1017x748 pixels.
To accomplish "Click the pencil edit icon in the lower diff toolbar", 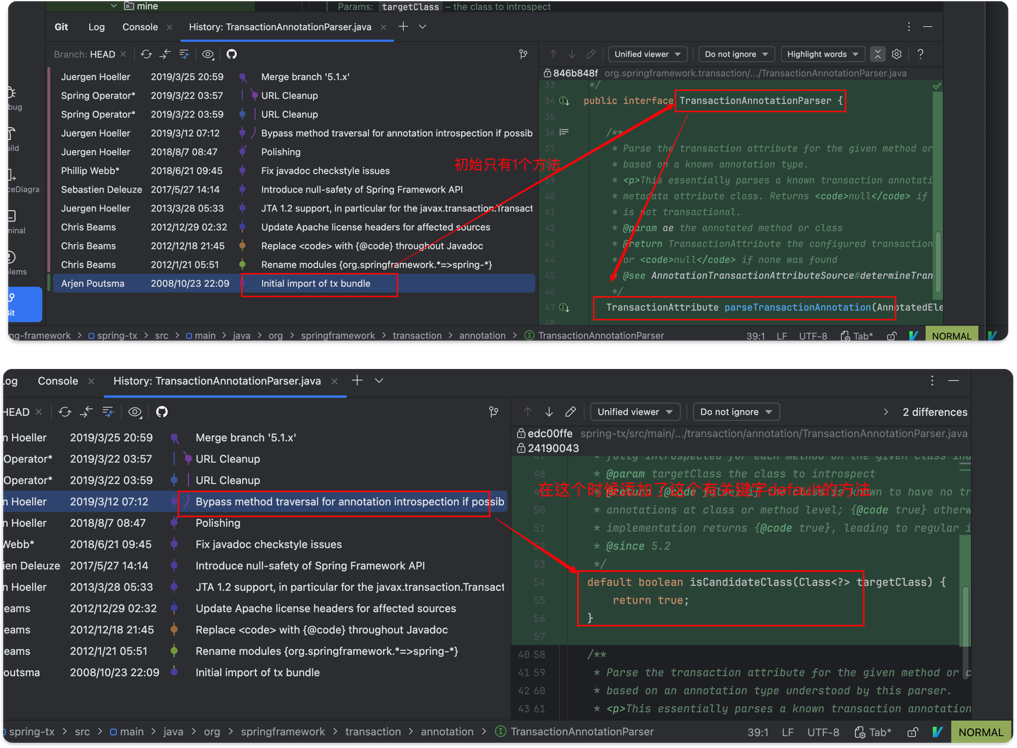I will click(x=571, y=412).
